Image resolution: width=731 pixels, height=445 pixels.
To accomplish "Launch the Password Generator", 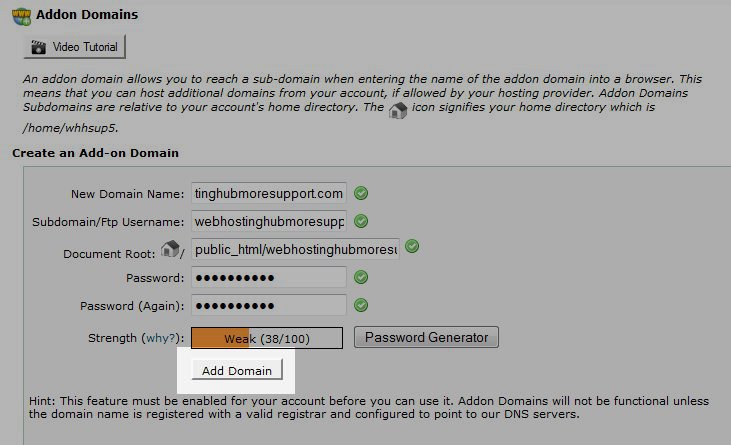I will pyautogui.click(x=426, y=337).
